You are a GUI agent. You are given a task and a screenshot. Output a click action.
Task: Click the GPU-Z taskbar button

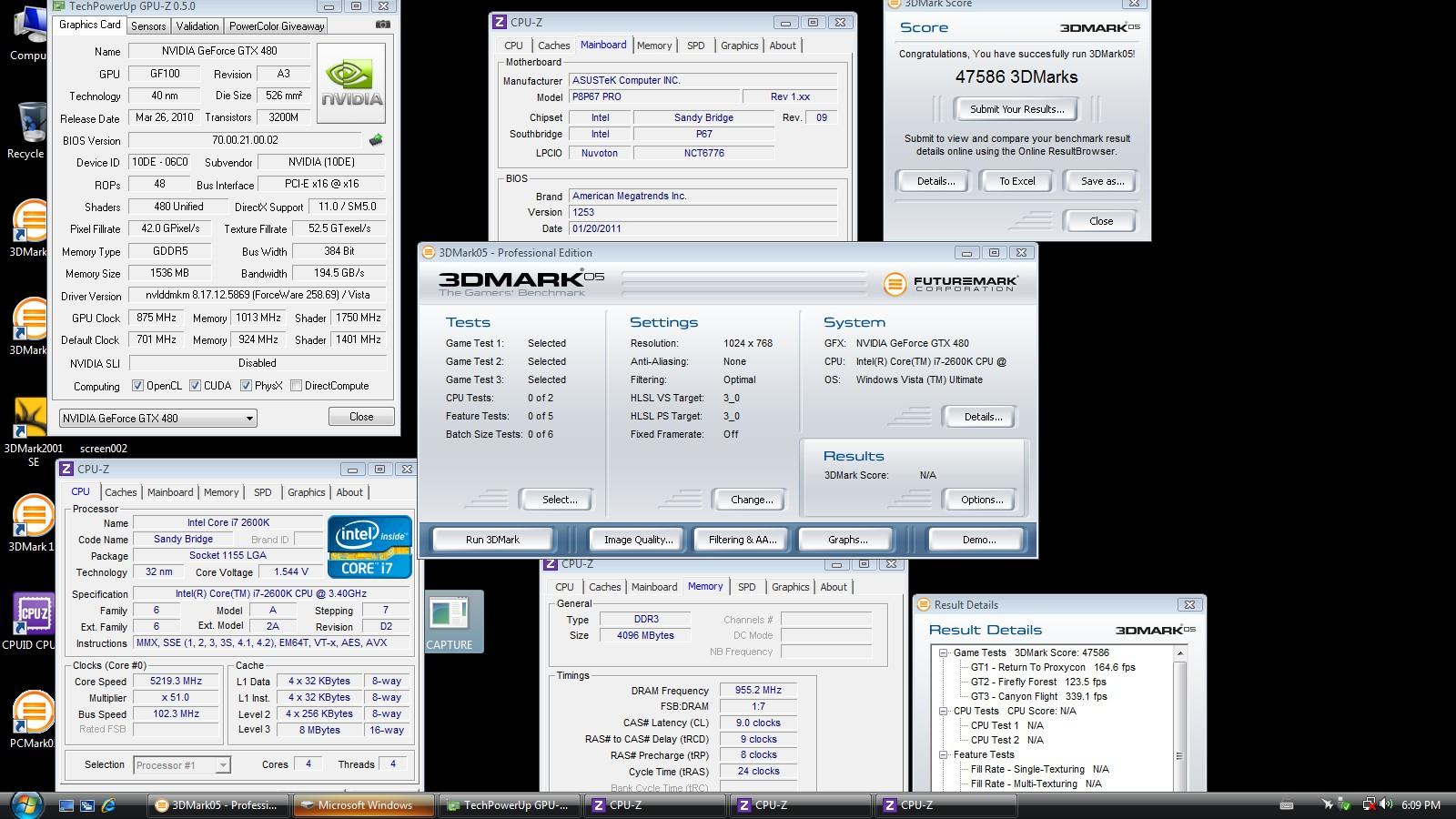[508, 805]
